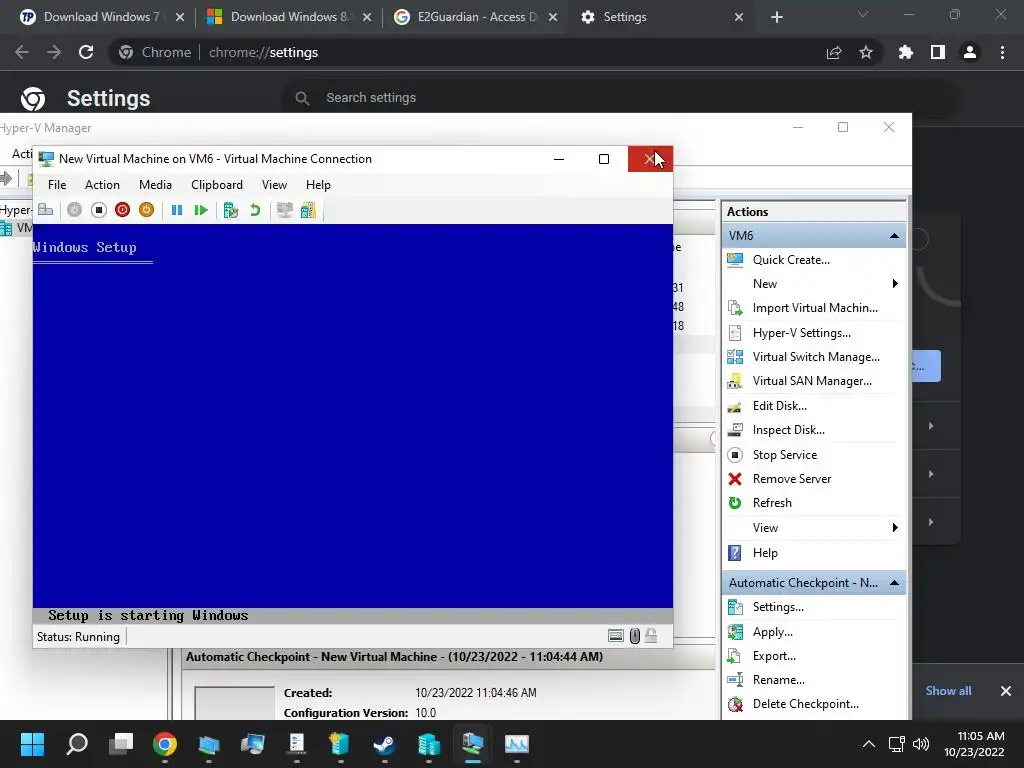Click the Rename checkpoint action
The image size is (1024, 768).
point(778,680)
